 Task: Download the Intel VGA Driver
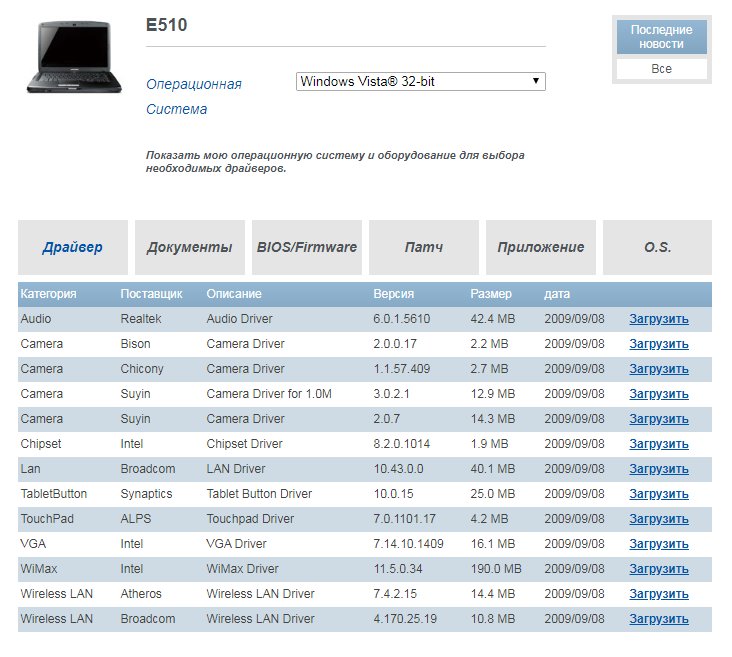pos(659,544)
